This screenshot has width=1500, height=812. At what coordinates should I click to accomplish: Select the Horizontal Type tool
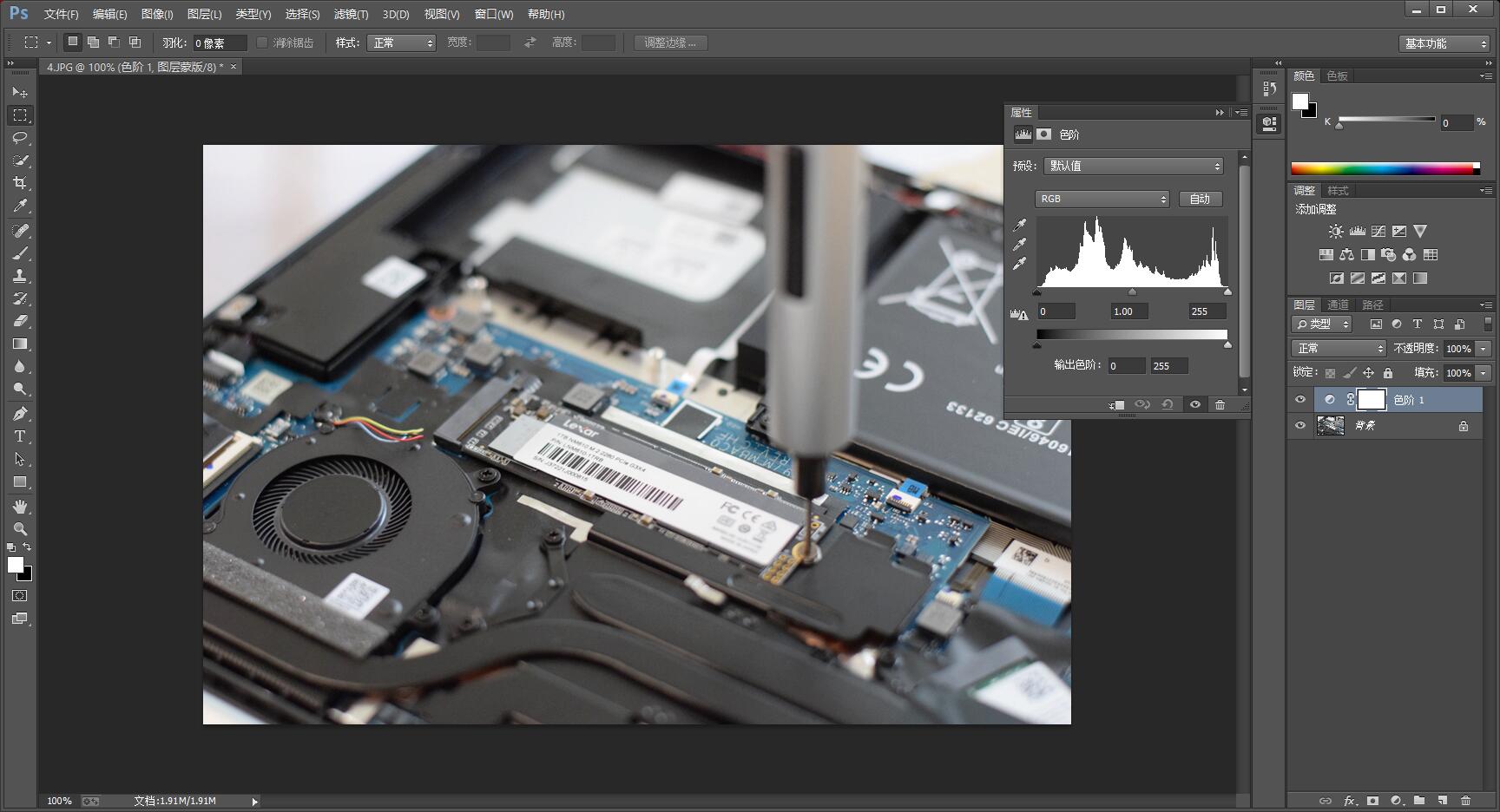tap(20, 437)
